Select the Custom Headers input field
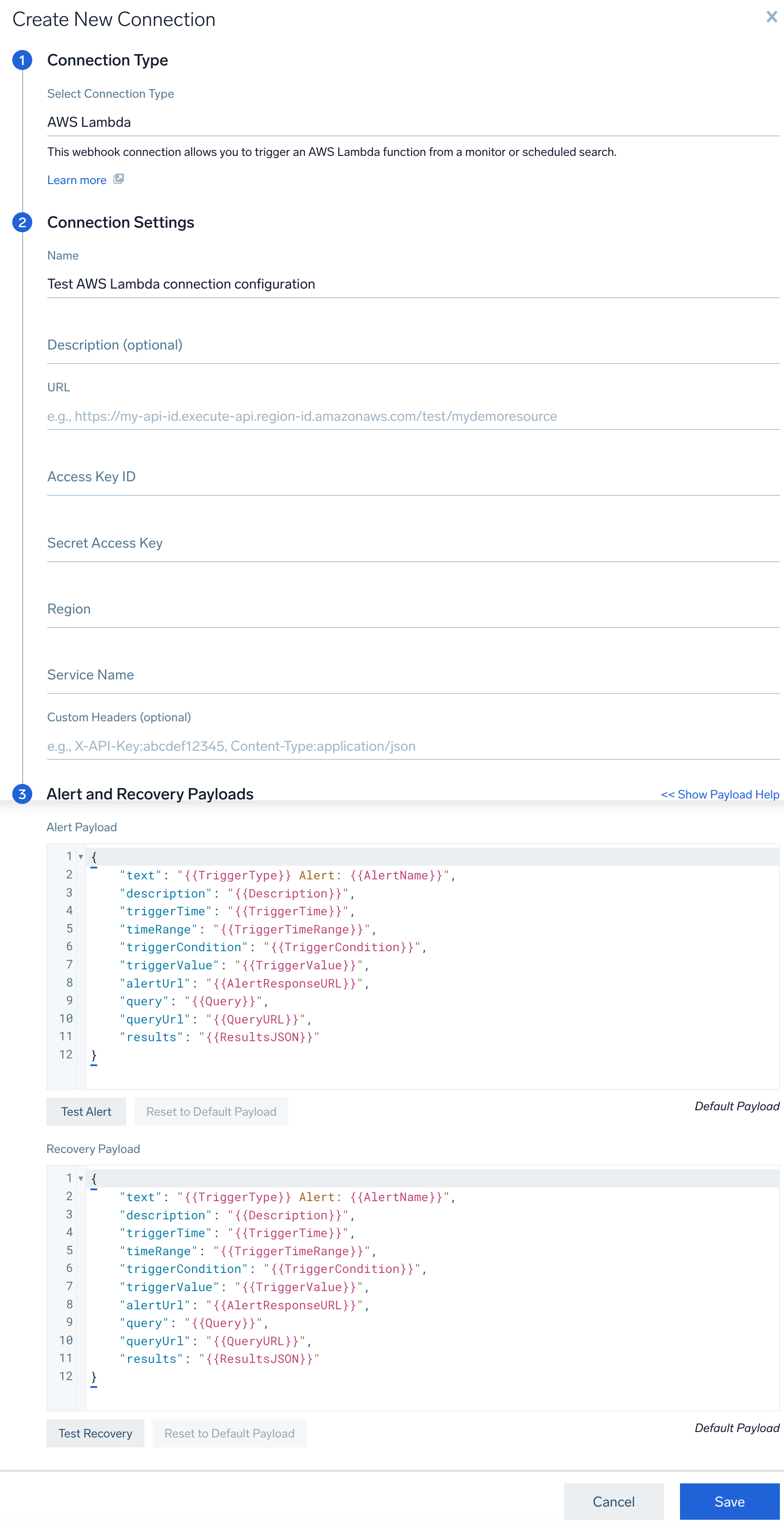 click(412, 746)
